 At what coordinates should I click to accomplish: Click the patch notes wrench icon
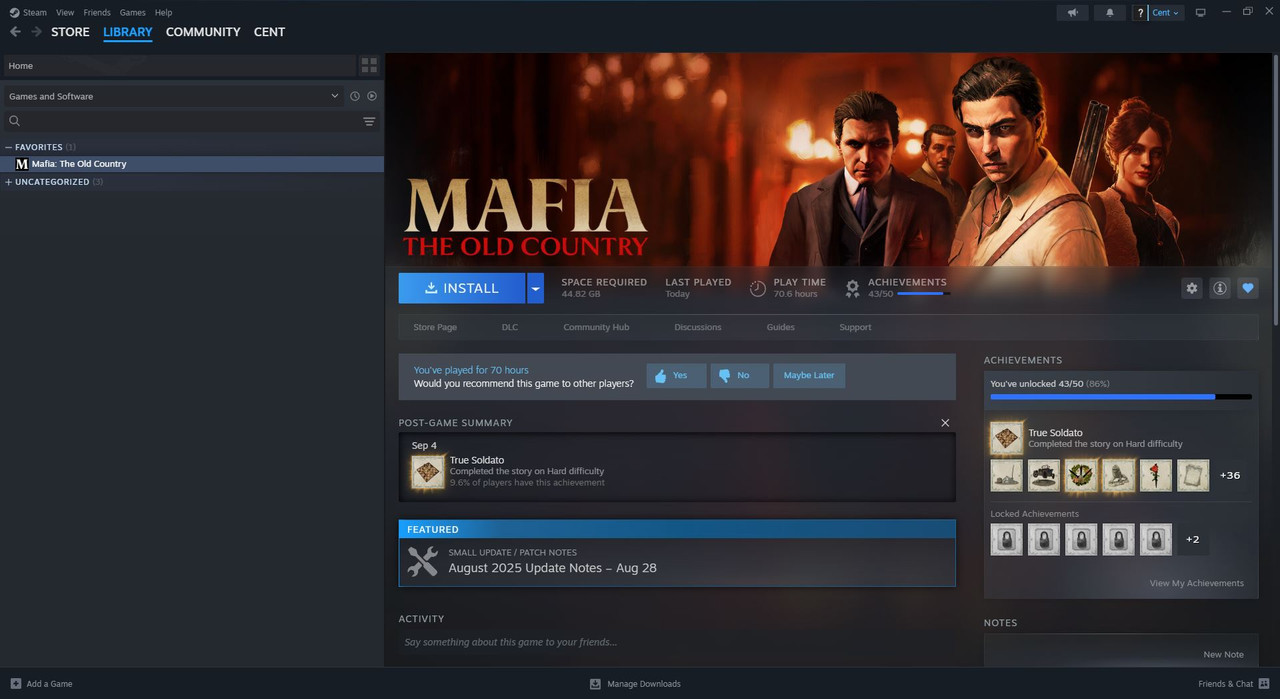[423, 561]
